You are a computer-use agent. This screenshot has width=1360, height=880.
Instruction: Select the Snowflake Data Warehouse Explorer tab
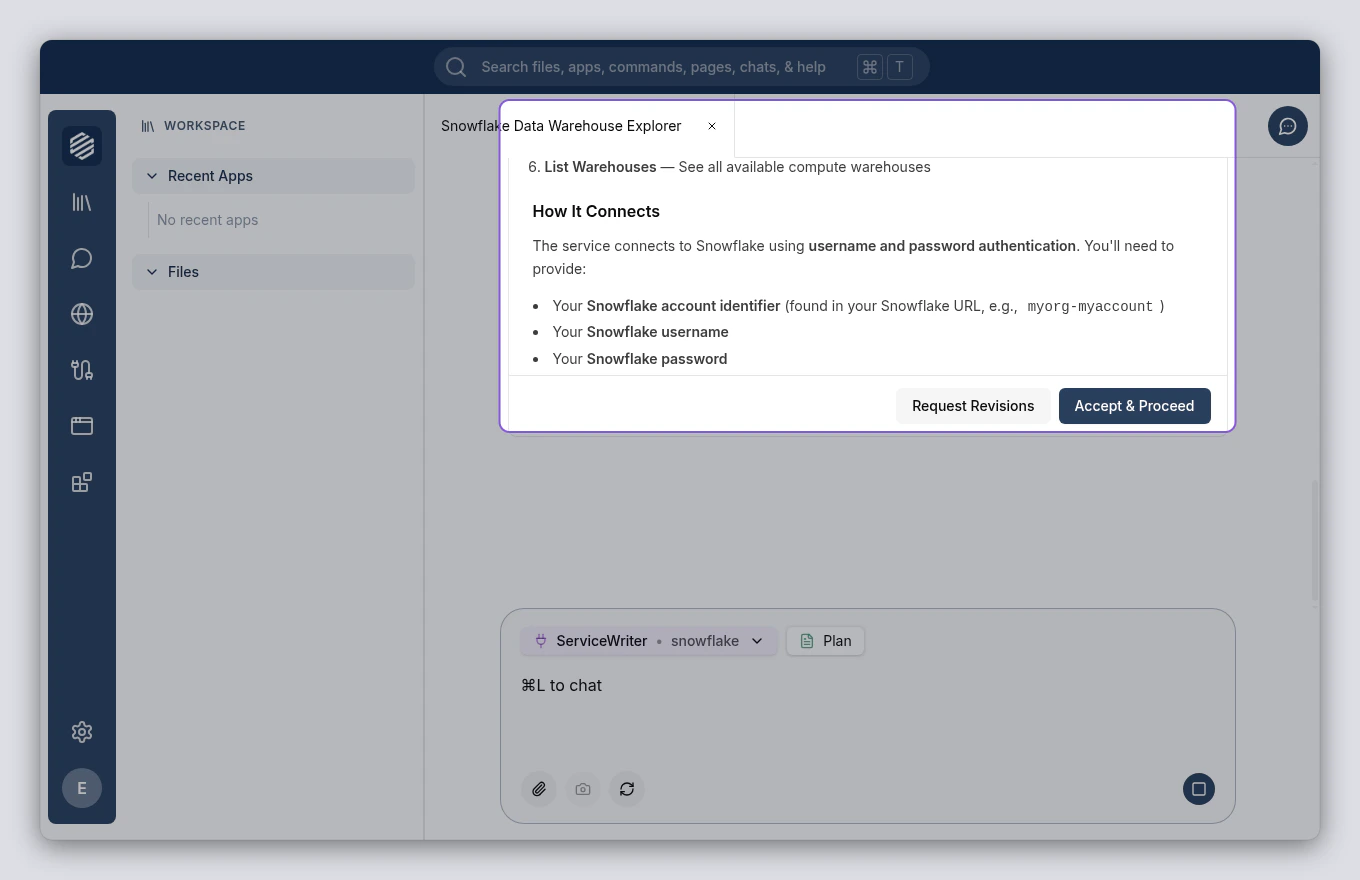coord(561,126)
